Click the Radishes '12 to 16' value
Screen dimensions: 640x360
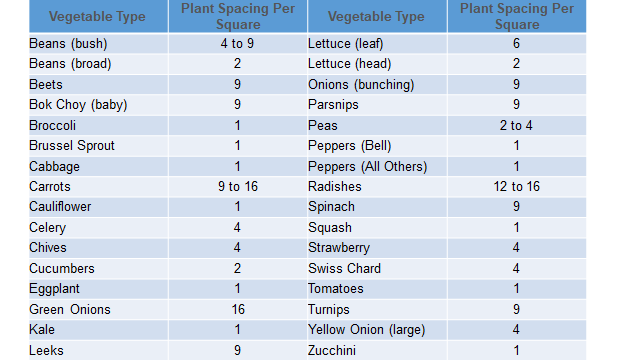pos(517,187)
